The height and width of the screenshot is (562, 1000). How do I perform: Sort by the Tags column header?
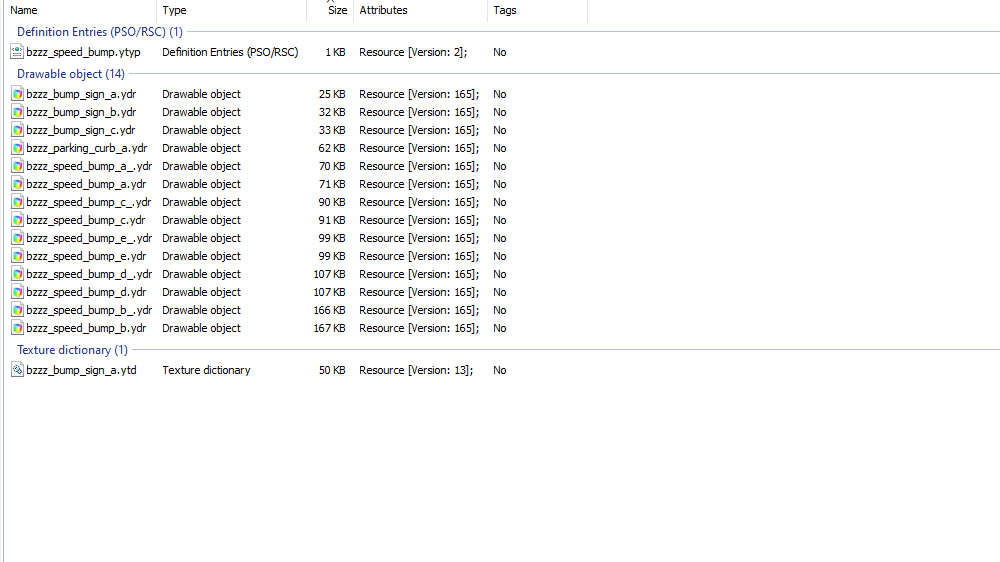coord(504,10)
